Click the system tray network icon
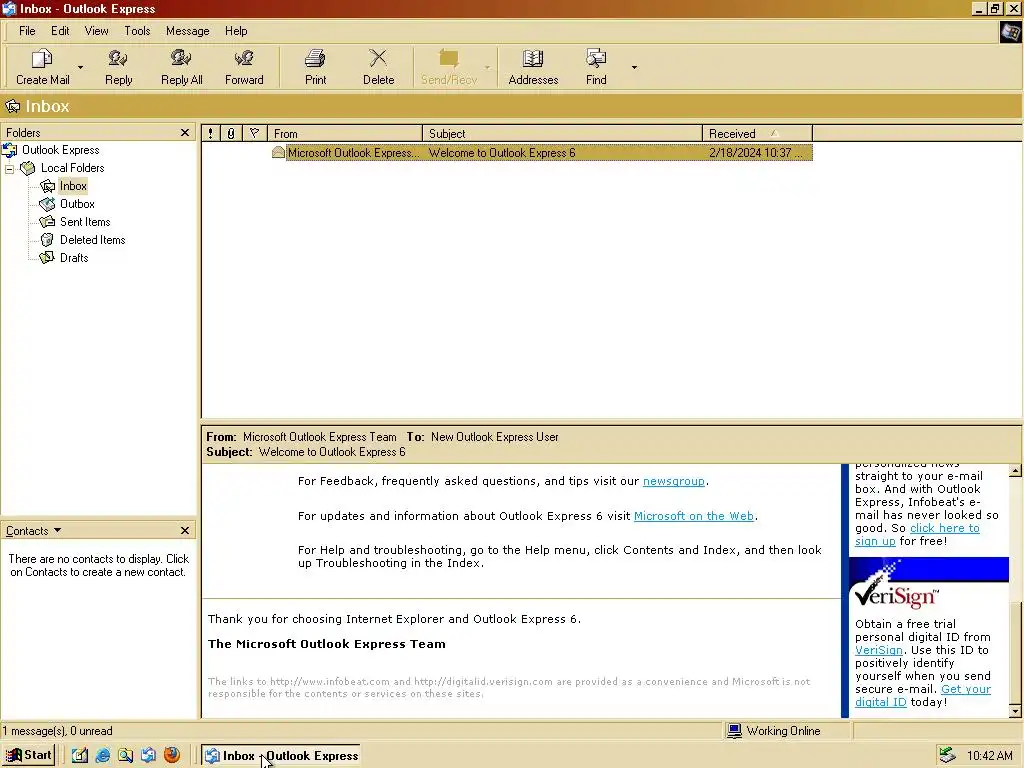1024x768 pixels. (x=948, y=756)
